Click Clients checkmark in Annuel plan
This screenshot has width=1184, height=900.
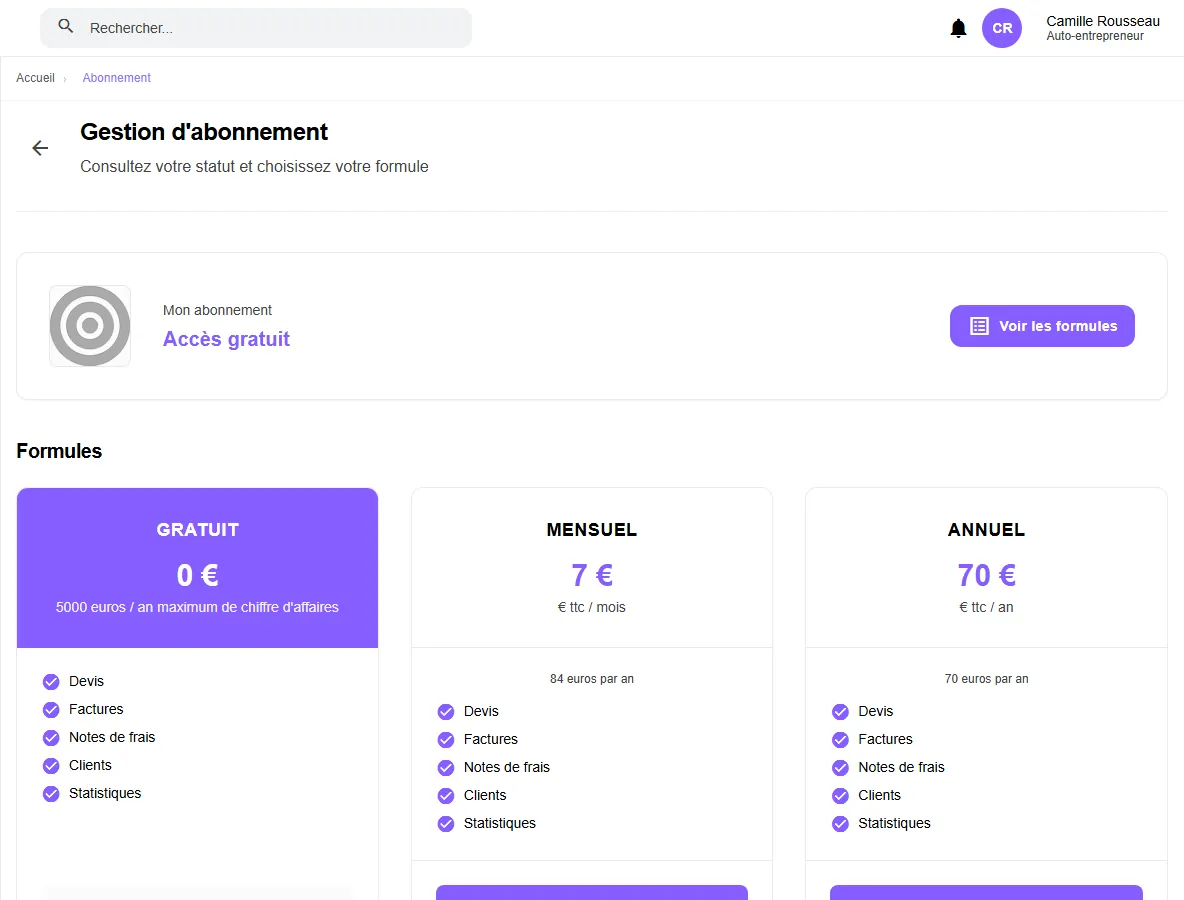pyautogui.click(x=840, y=796)
